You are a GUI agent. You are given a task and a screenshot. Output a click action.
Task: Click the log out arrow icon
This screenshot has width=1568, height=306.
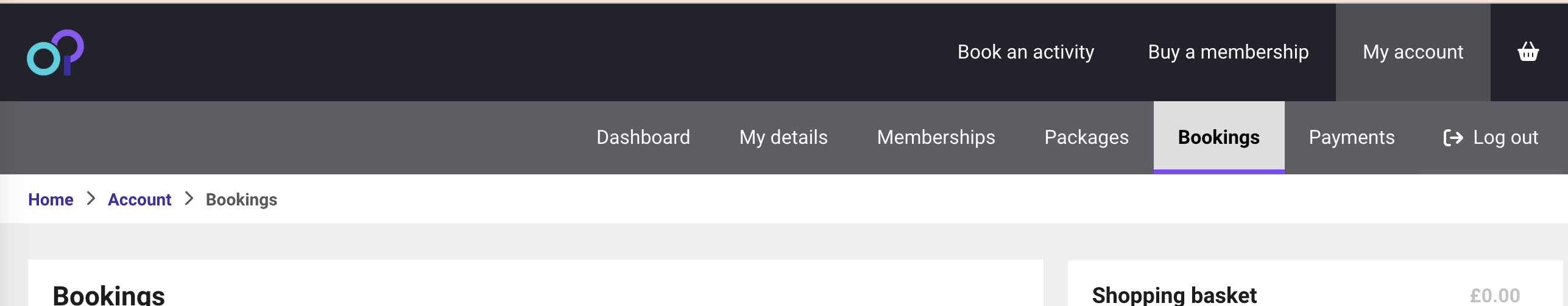tap(1453, 138)
